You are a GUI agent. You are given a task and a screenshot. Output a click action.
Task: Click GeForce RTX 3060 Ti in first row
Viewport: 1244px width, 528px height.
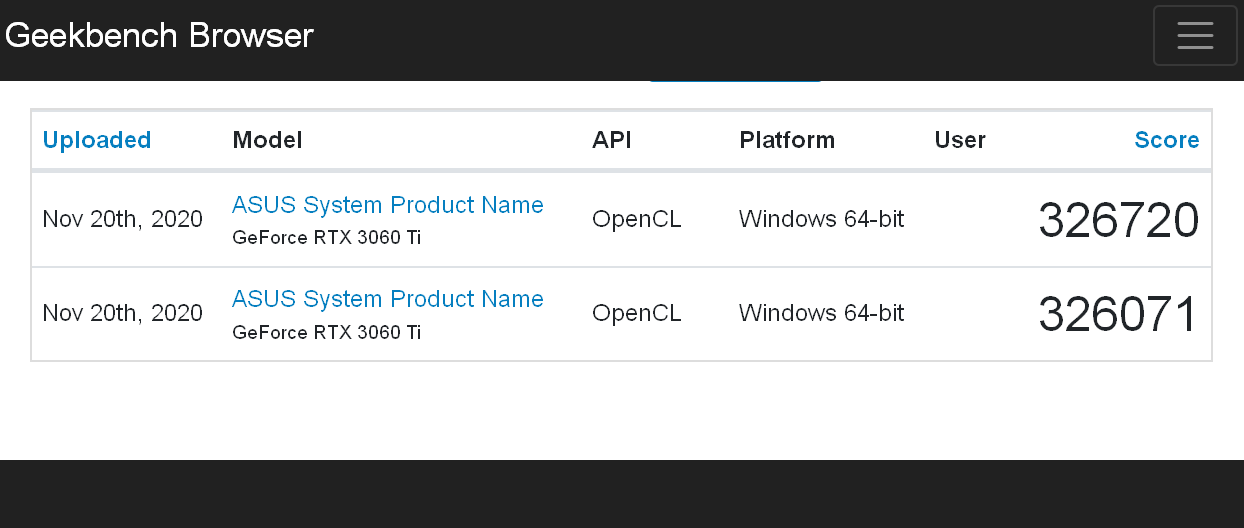326,238
